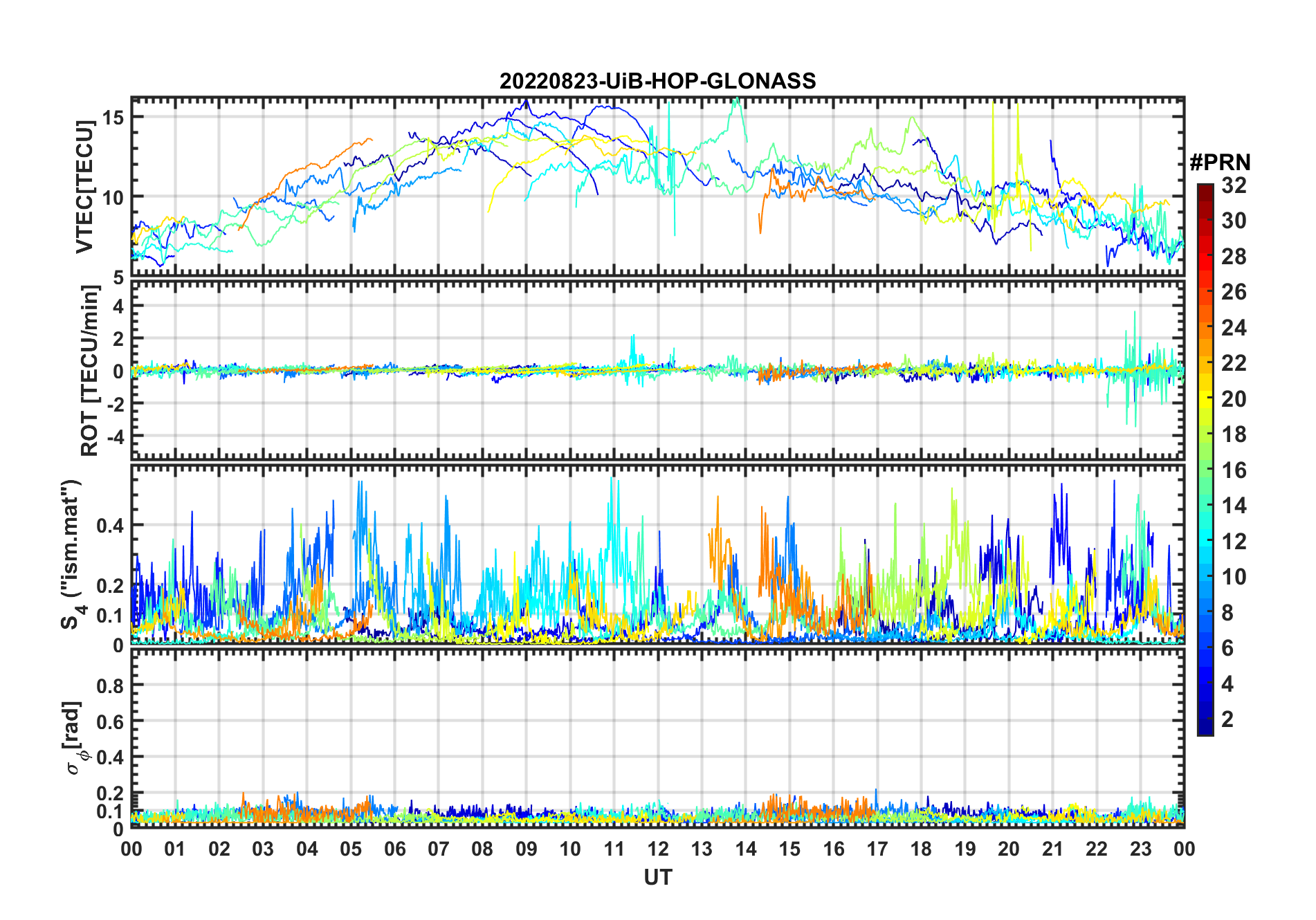
Task: Click the PRN colorbar tick label 18
Action: 1234,434
